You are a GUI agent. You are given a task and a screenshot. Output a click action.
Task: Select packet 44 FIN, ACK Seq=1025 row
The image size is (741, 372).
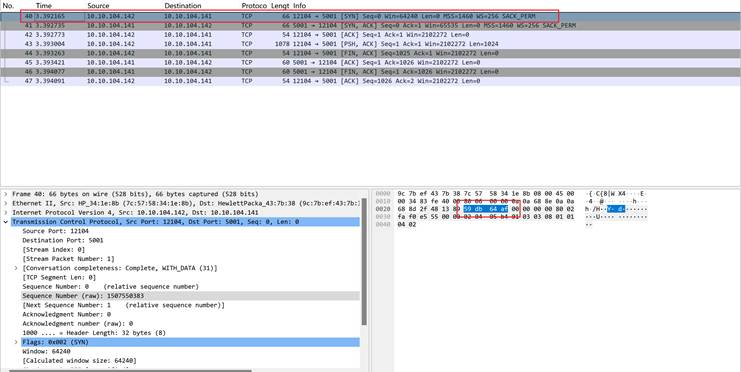coord(370,53)
